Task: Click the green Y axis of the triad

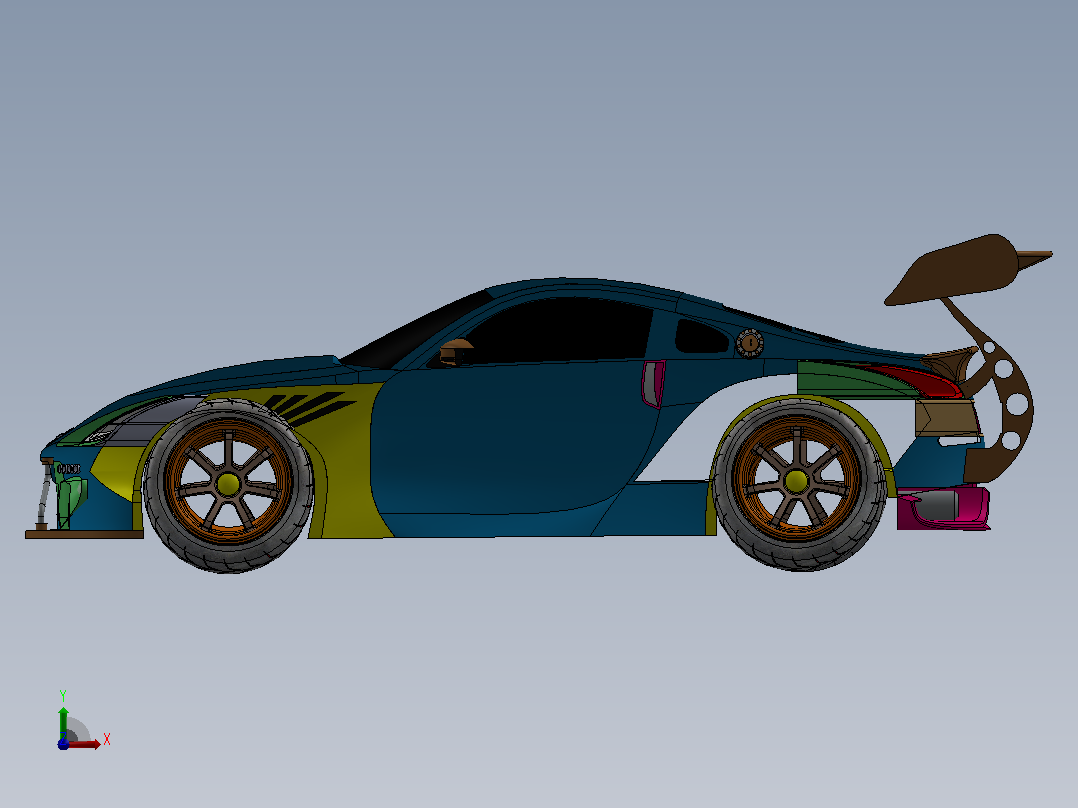Action: click(x=63, y=723)
